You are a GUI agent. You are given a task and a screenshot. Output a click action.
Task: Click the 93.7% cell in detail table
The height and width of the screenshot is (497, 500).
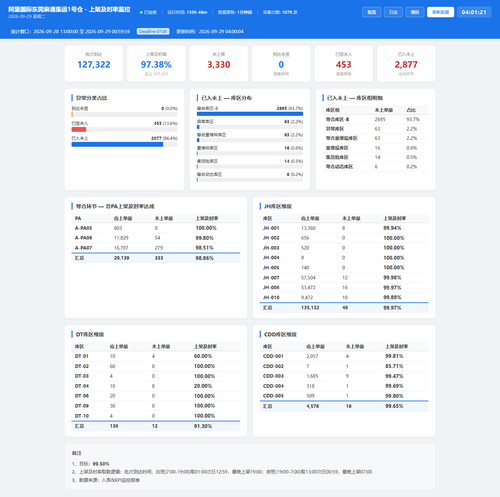(x=413, y=119)
